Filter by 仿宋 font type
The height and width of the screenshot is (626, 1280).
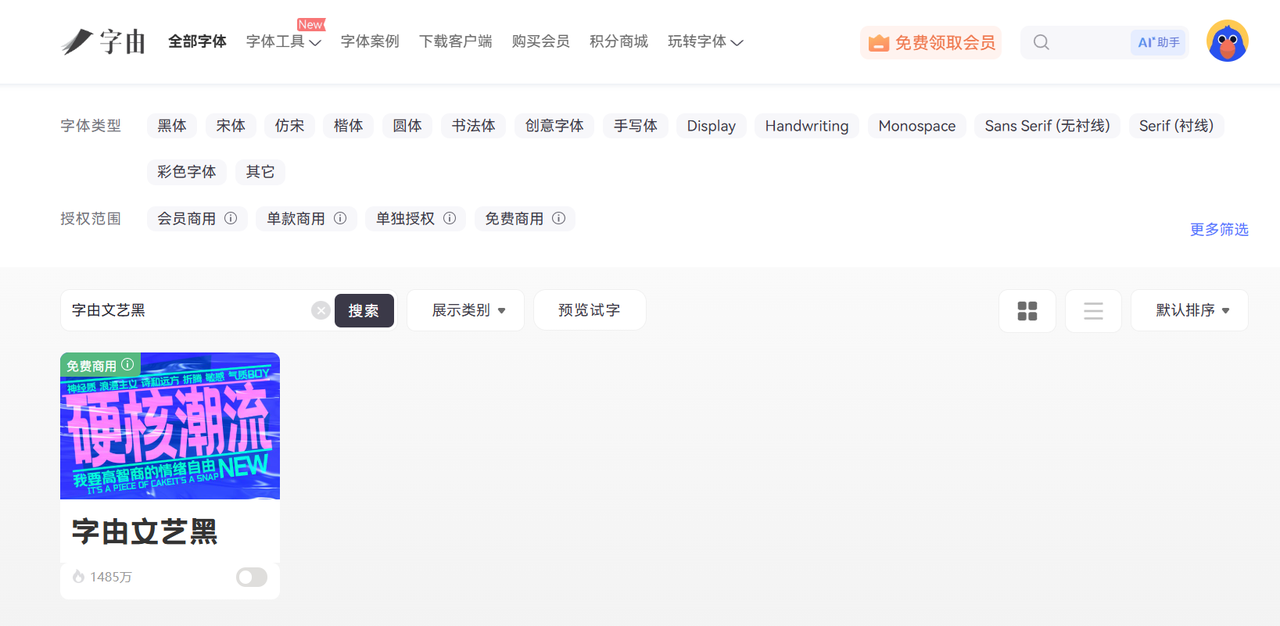[x=290, y=125]
